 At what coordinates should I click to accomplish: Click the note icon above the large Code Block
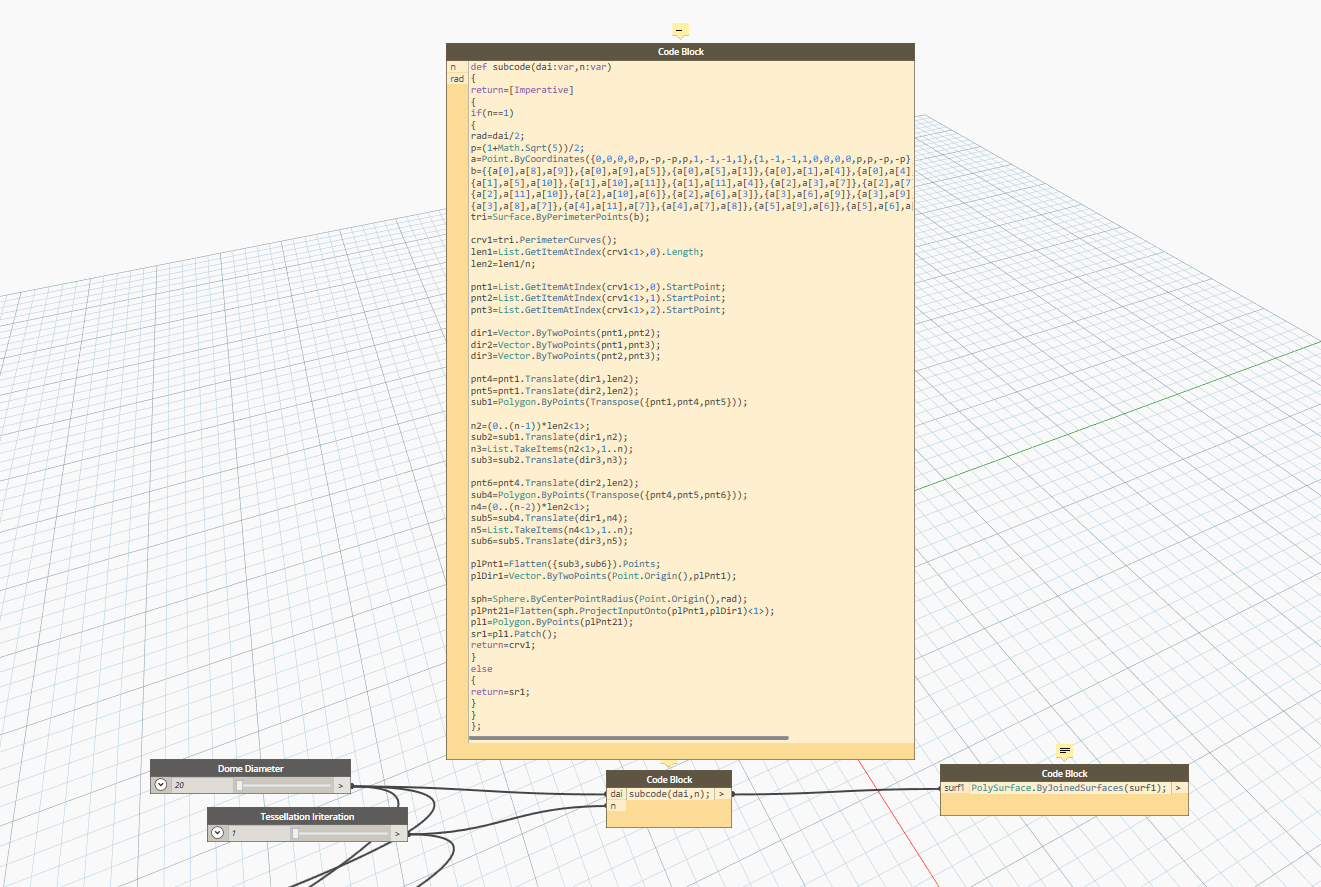(680, 31)
